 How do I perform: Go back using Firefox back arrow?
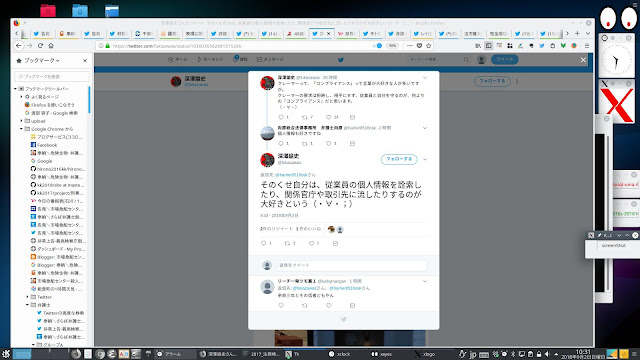(19, 46)
